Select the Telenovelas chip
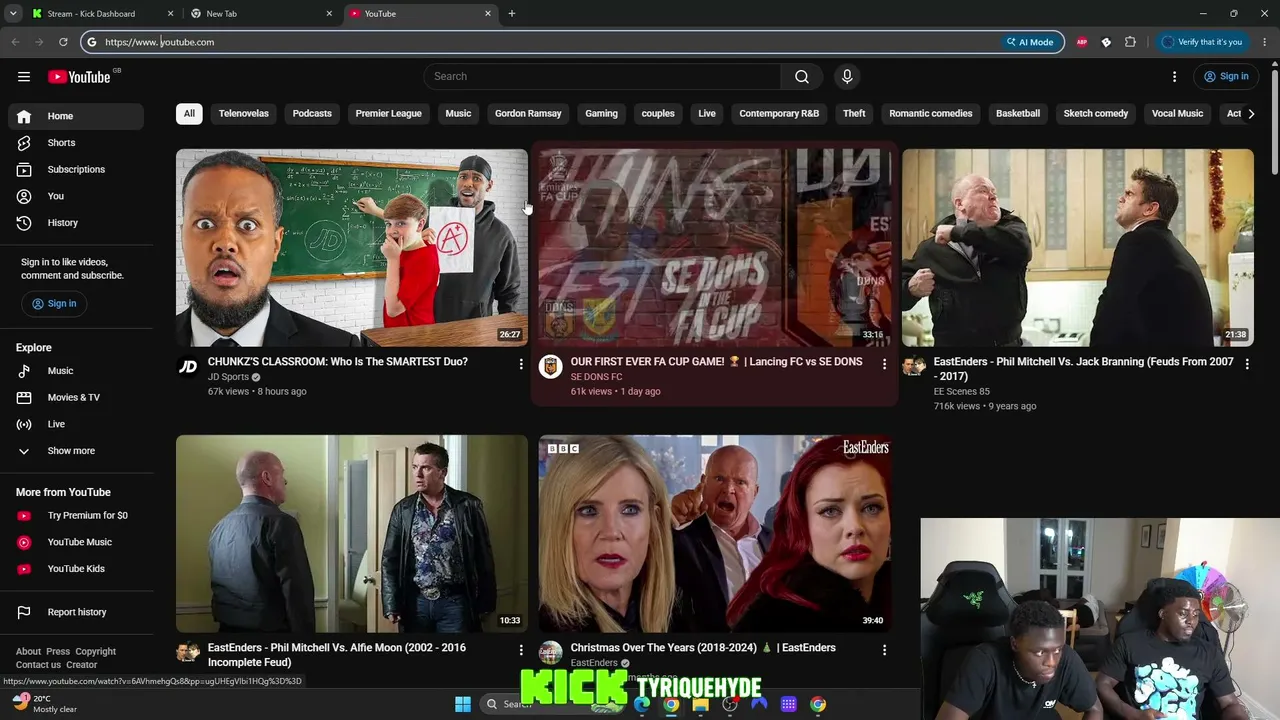Screen dimensions: 1280x720 244,114
